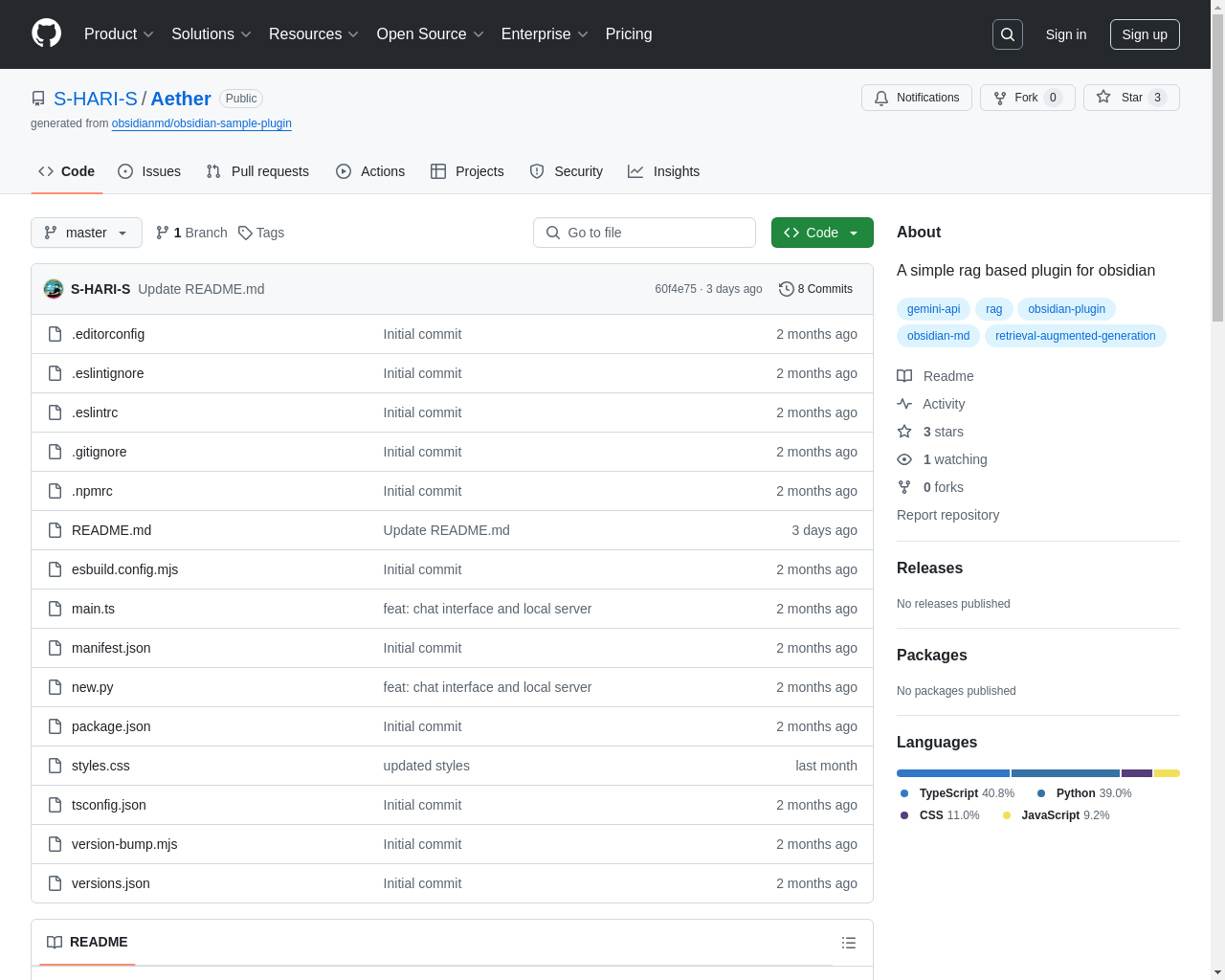
Task: Click the repository icon beside S-HARI-S
Action: [38, 99]
